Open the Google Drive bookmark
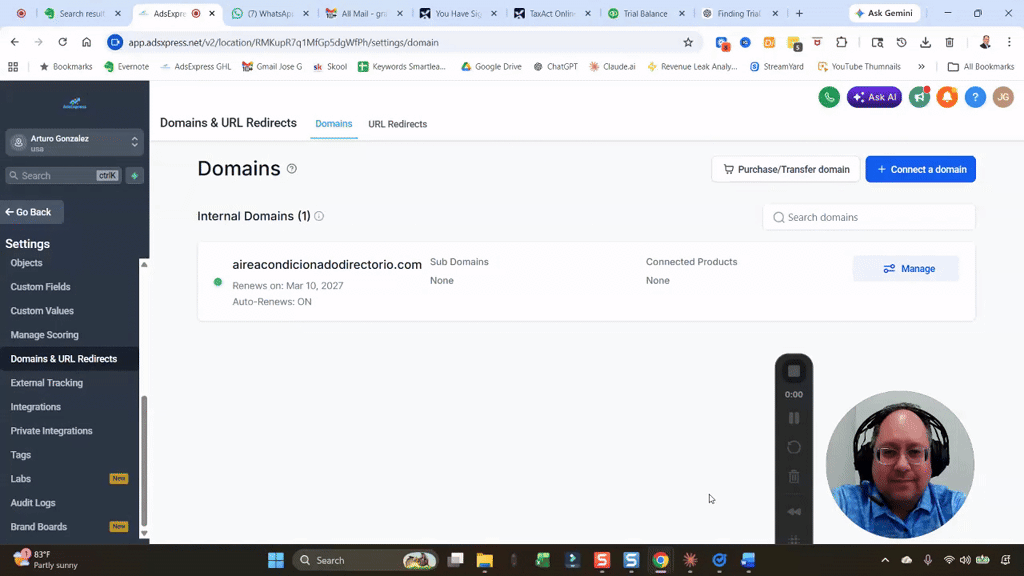 [491, 67]
